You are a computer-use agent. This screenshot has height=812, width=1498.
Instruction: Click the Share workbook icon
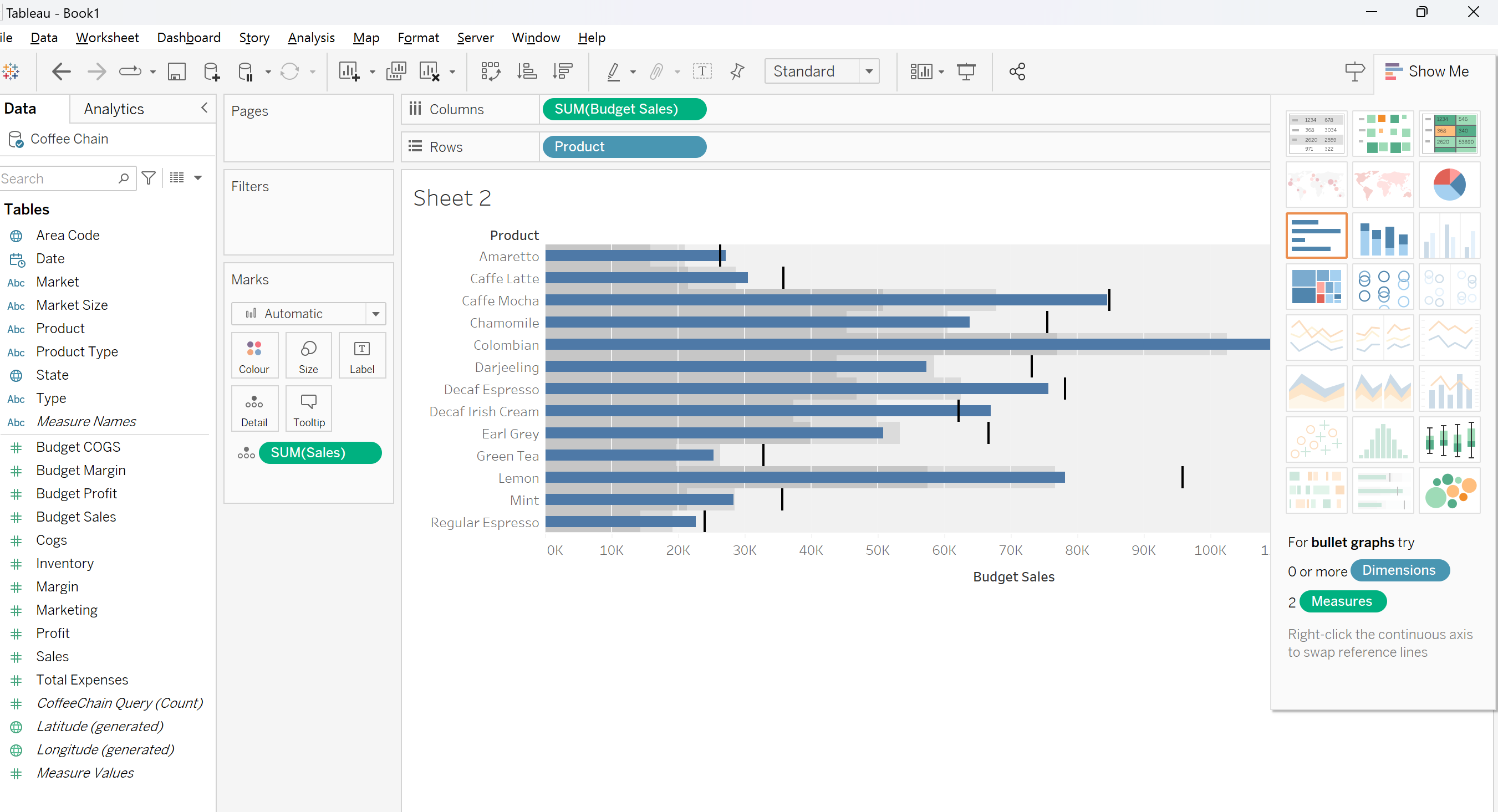click(1017, 72)
